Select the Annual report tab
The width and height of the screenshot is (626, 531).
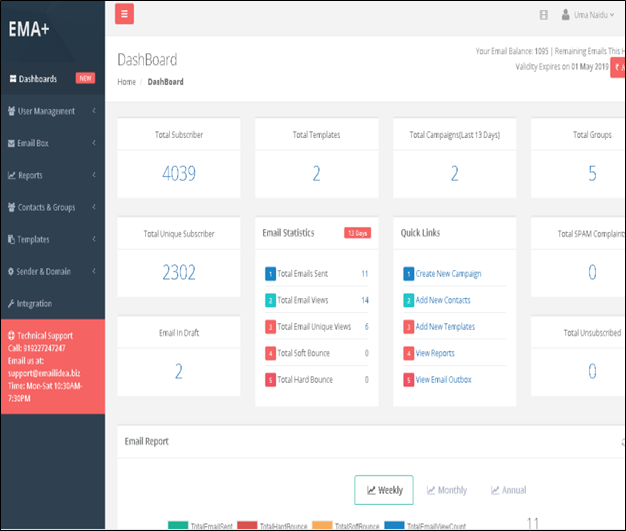(508, 490)
